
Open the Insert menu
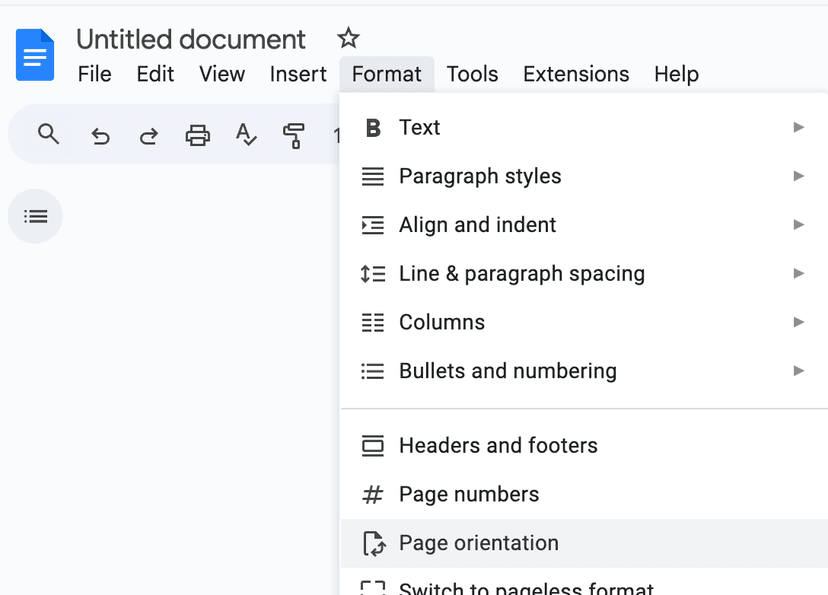click(x=297, y=73)
